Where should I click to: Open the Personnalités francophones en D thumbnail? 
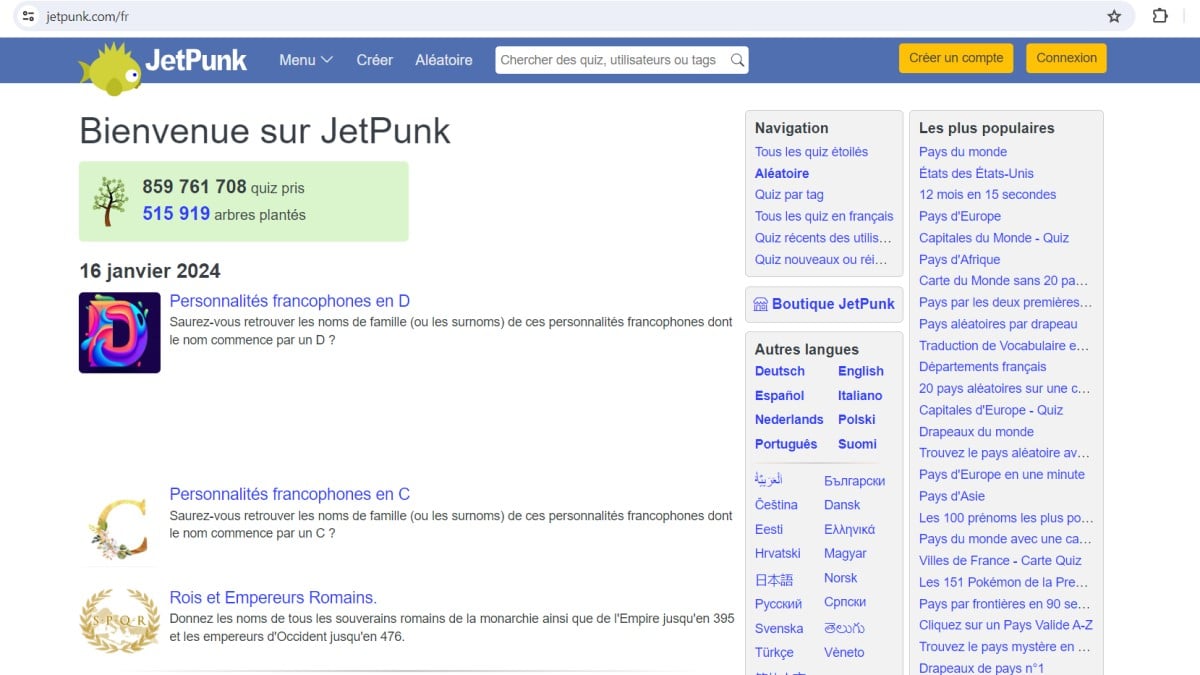(x=120, y=333)
